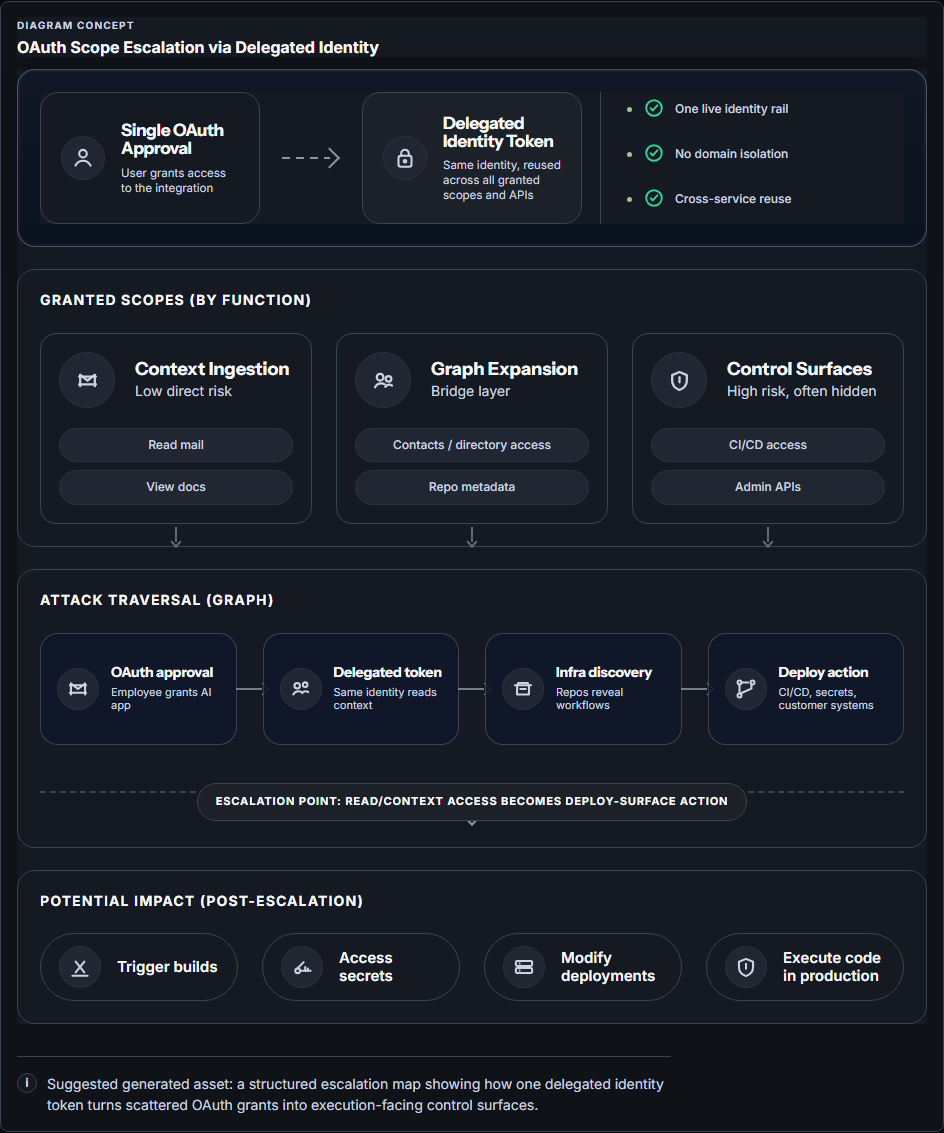Click the branch icon in Deploy action step

click(x=745, y=689)
